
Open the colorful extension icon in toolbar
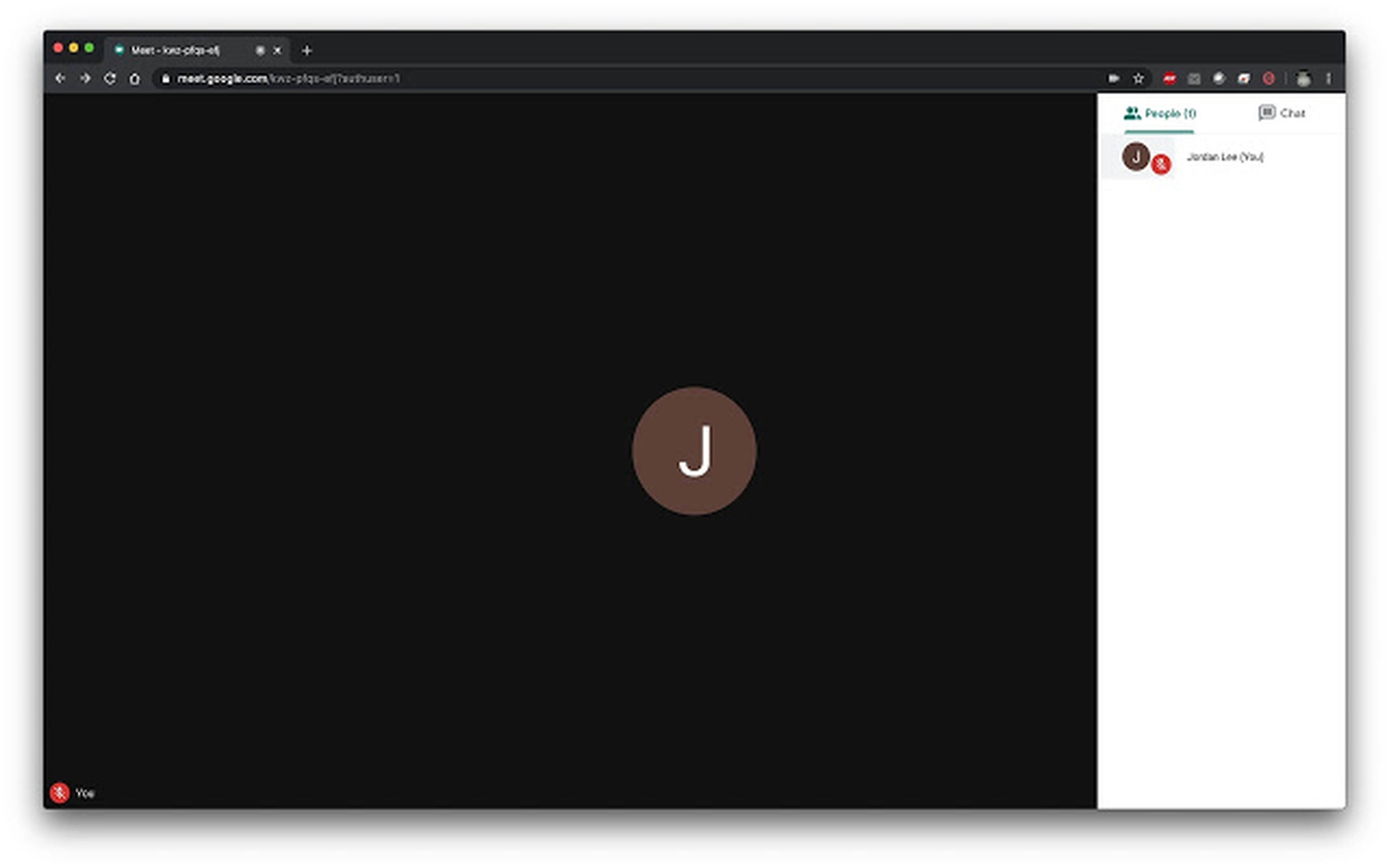pyautogui.click(x=1243, y=78)
